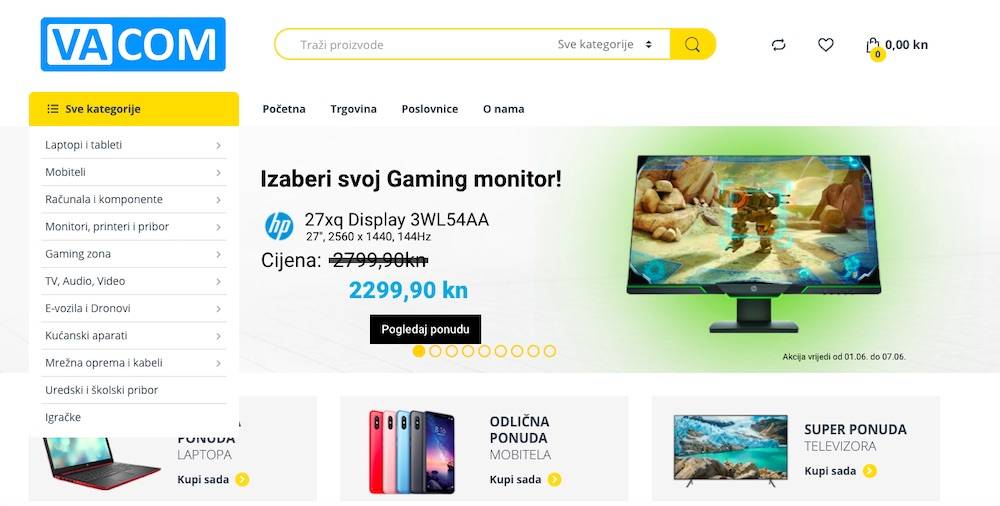Screen dimensions: 1000x506
Task: Click Kupi sada under mobitela offer
Action: point(515,480)
